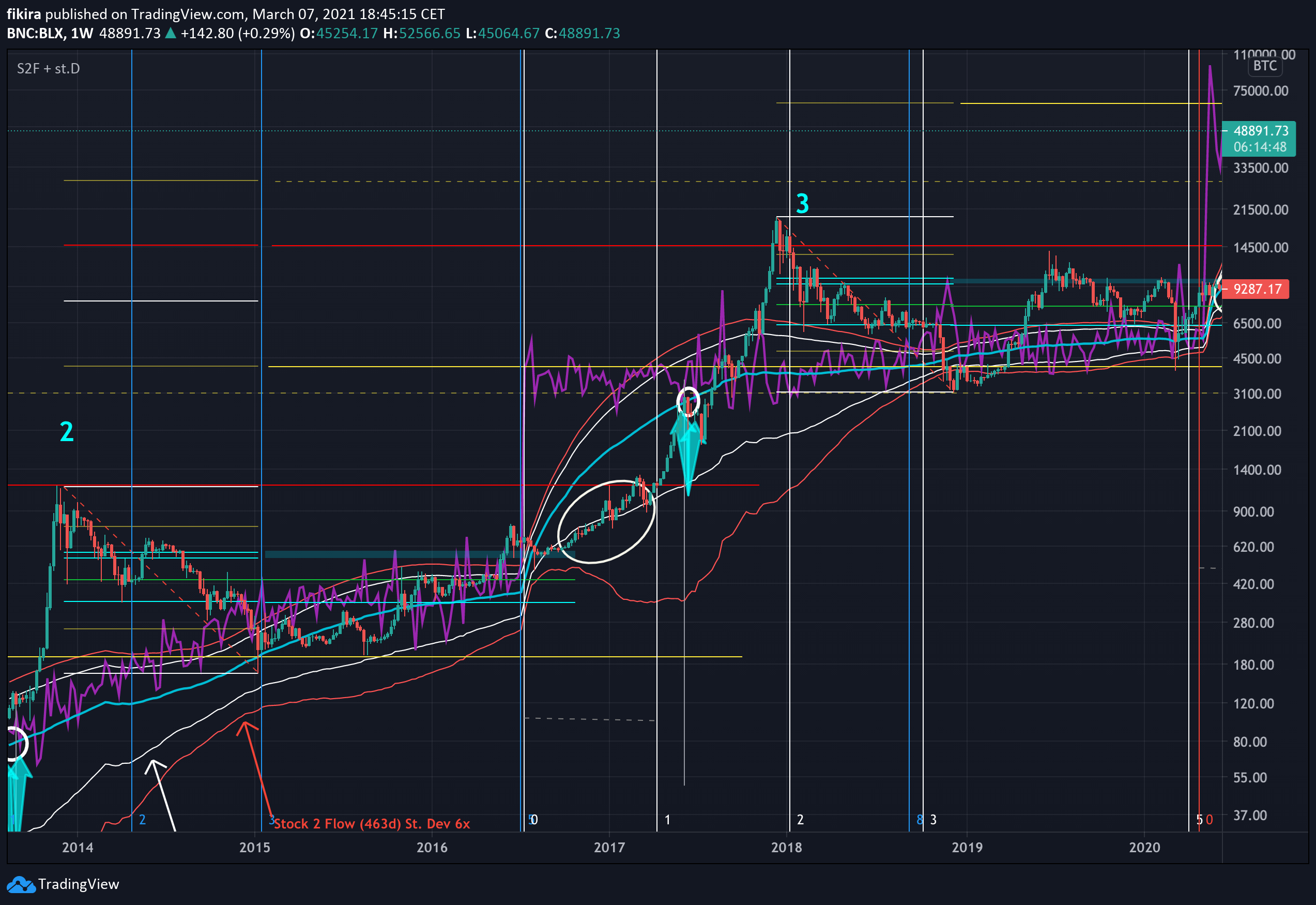Image resolution: width=1316 pixels, height=905 pixels.
Task: Click the '2019' time axis label
Action: [x=968, y=848]
